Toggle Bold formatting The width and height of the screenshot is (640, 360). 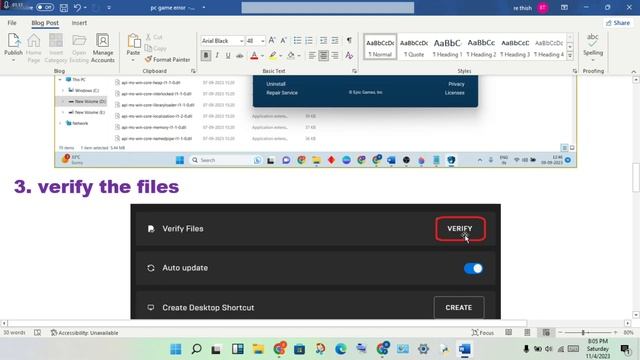pos(206,56)
